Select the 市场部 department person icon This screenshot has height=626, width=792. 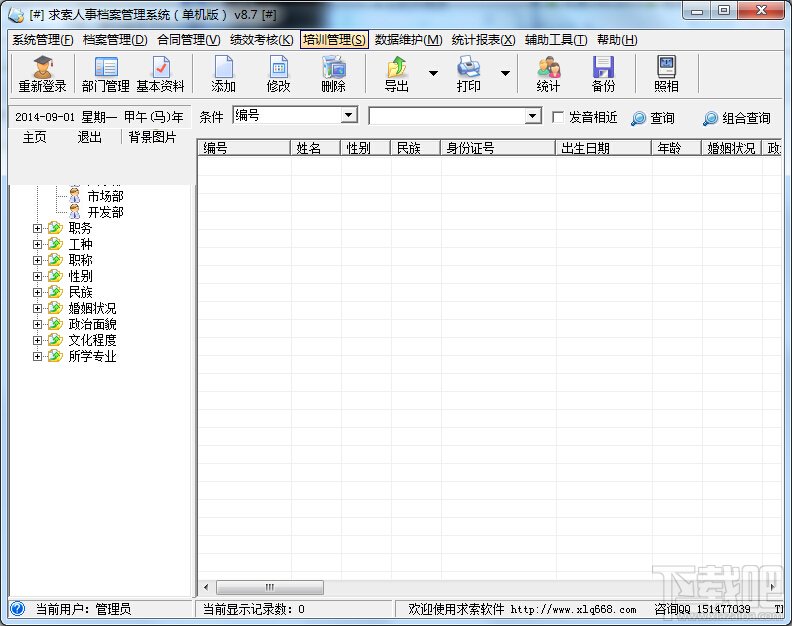click(x=75, y=196)
